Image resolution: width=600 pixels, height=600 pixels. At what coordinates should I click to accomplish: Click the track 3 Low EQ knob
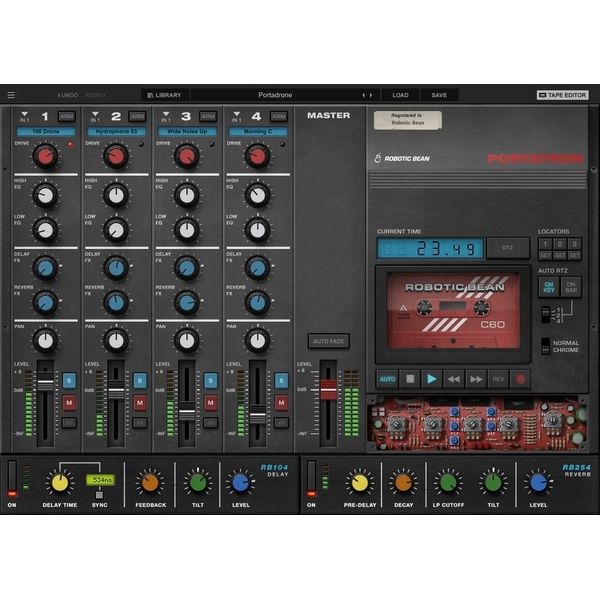point(187,230)
